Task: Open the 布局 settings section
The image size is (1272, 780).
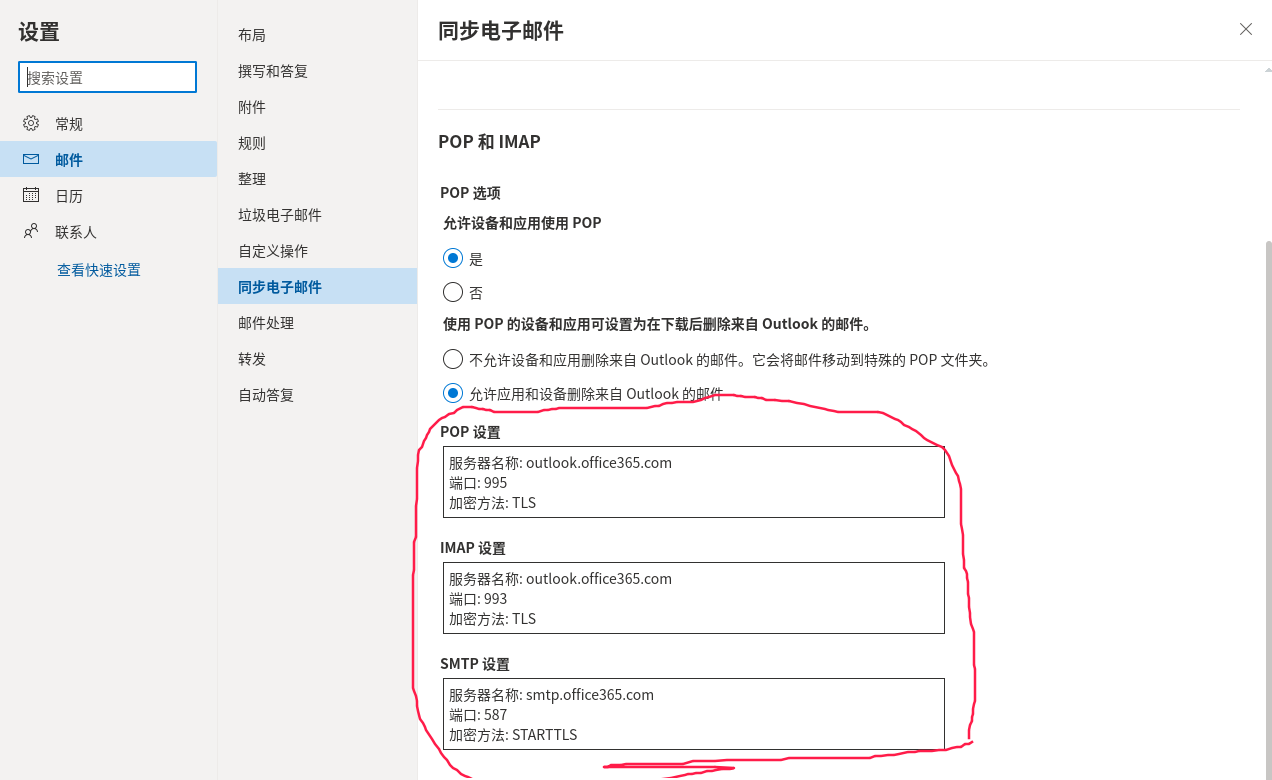Action: 317,35
